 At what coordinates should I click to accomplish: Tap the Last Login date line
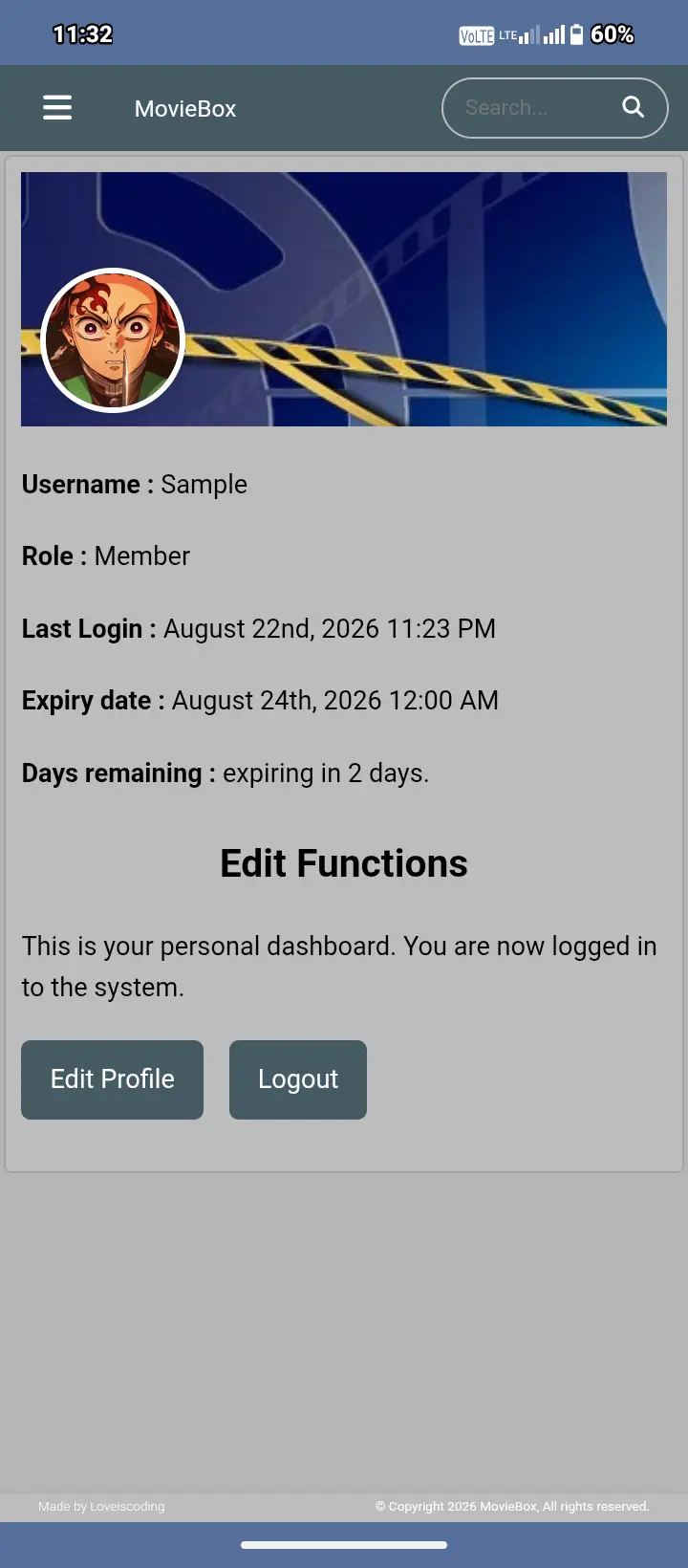[x=259, y=629]
